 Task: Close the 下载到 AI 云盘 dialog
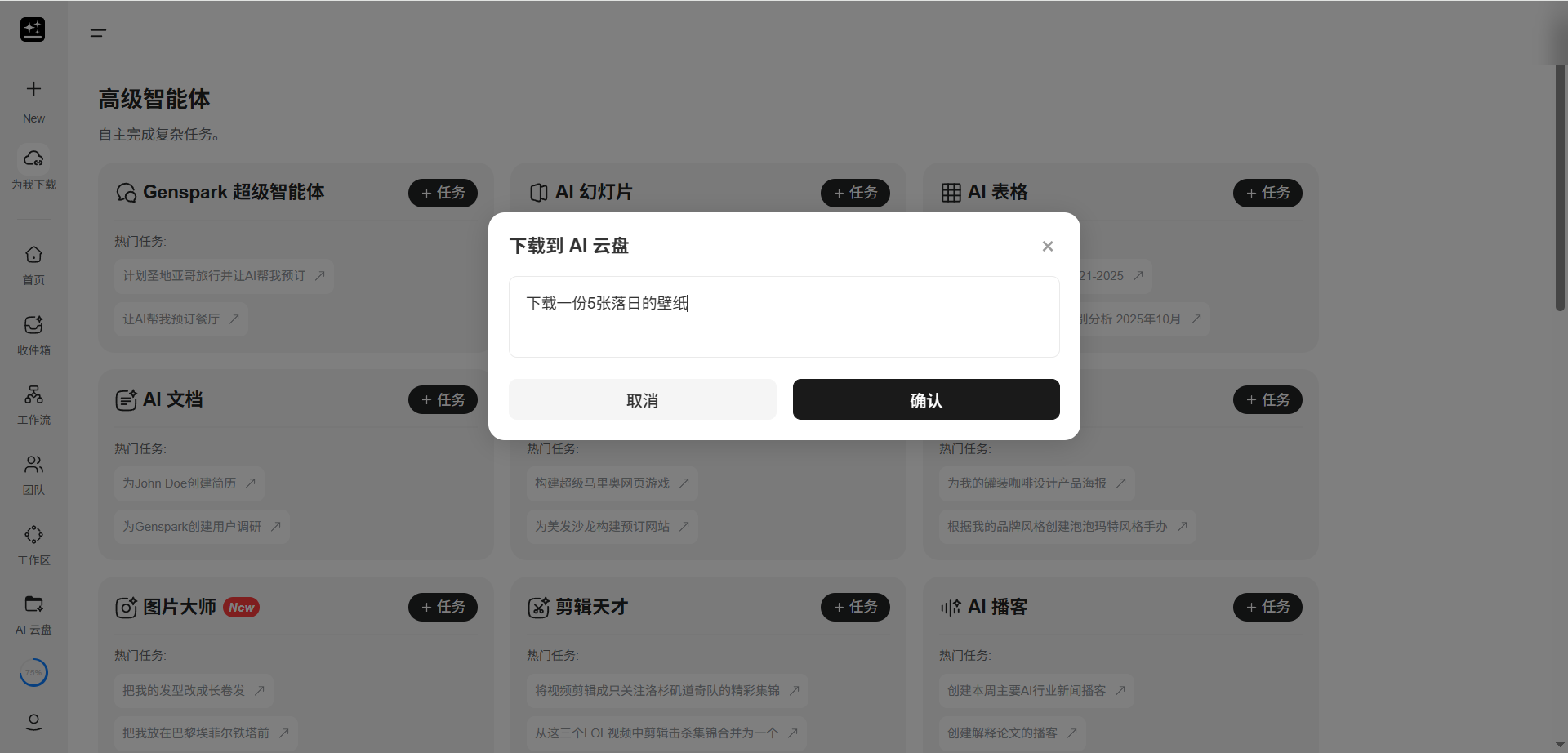[x=1047, y=247]
